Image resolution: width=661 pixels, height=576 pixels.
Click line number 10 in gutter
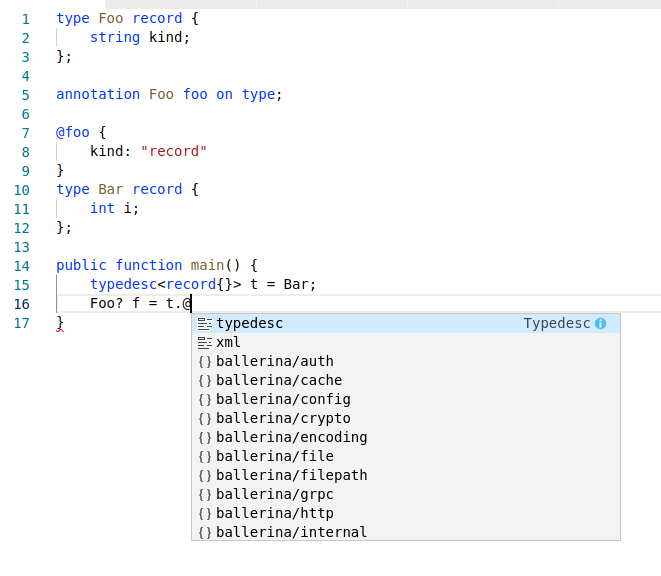coord(22,190)
